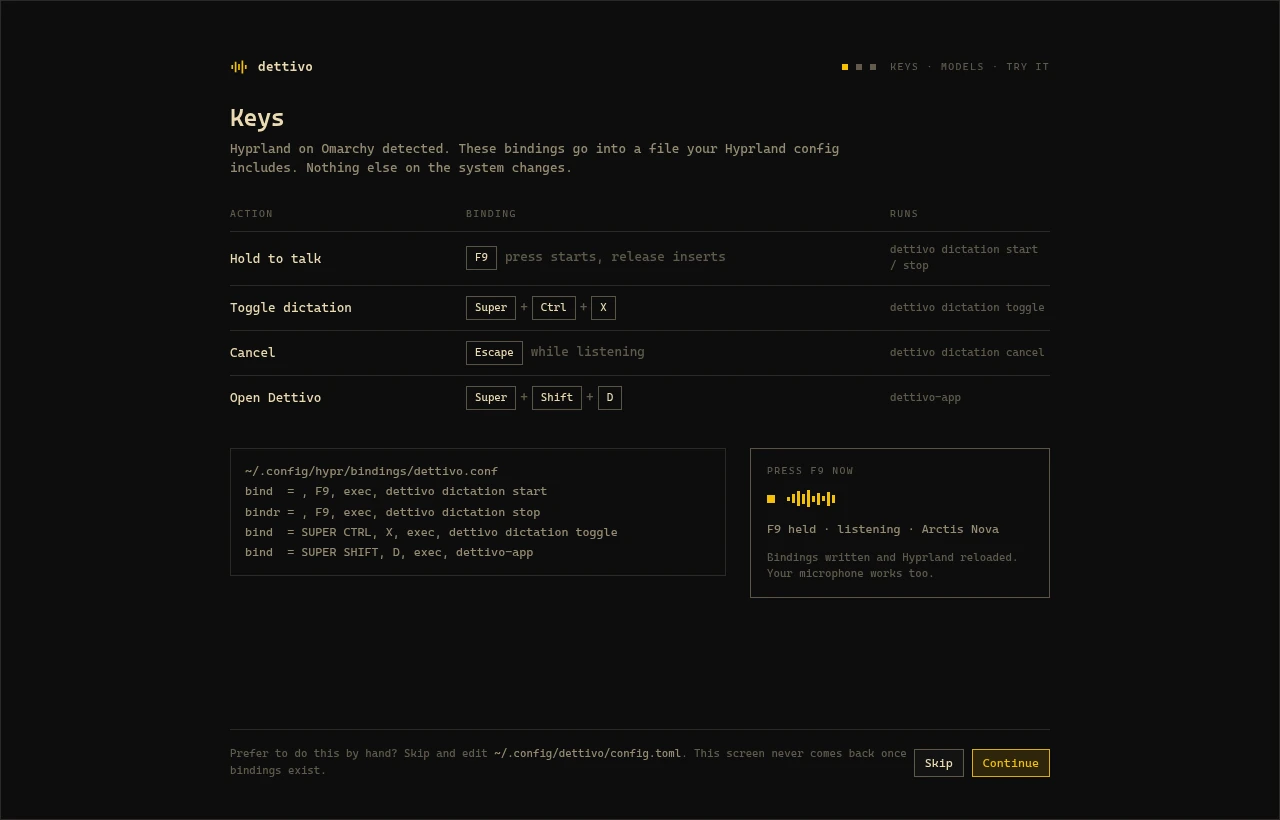Viewport: 1280px width, 820px height.
Task: Click the audio level waveform meter
Action: [x=811, y=499]
